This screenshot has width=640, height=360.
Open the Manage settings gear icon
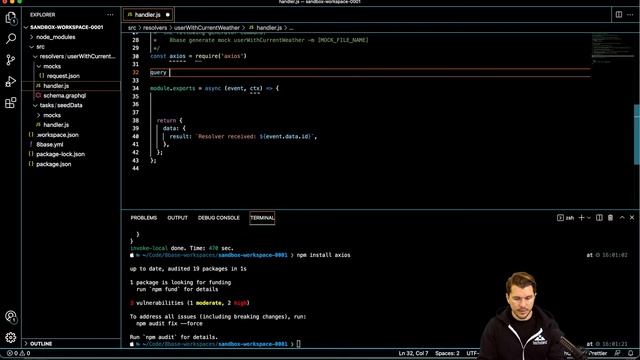(x=11, y=338)
